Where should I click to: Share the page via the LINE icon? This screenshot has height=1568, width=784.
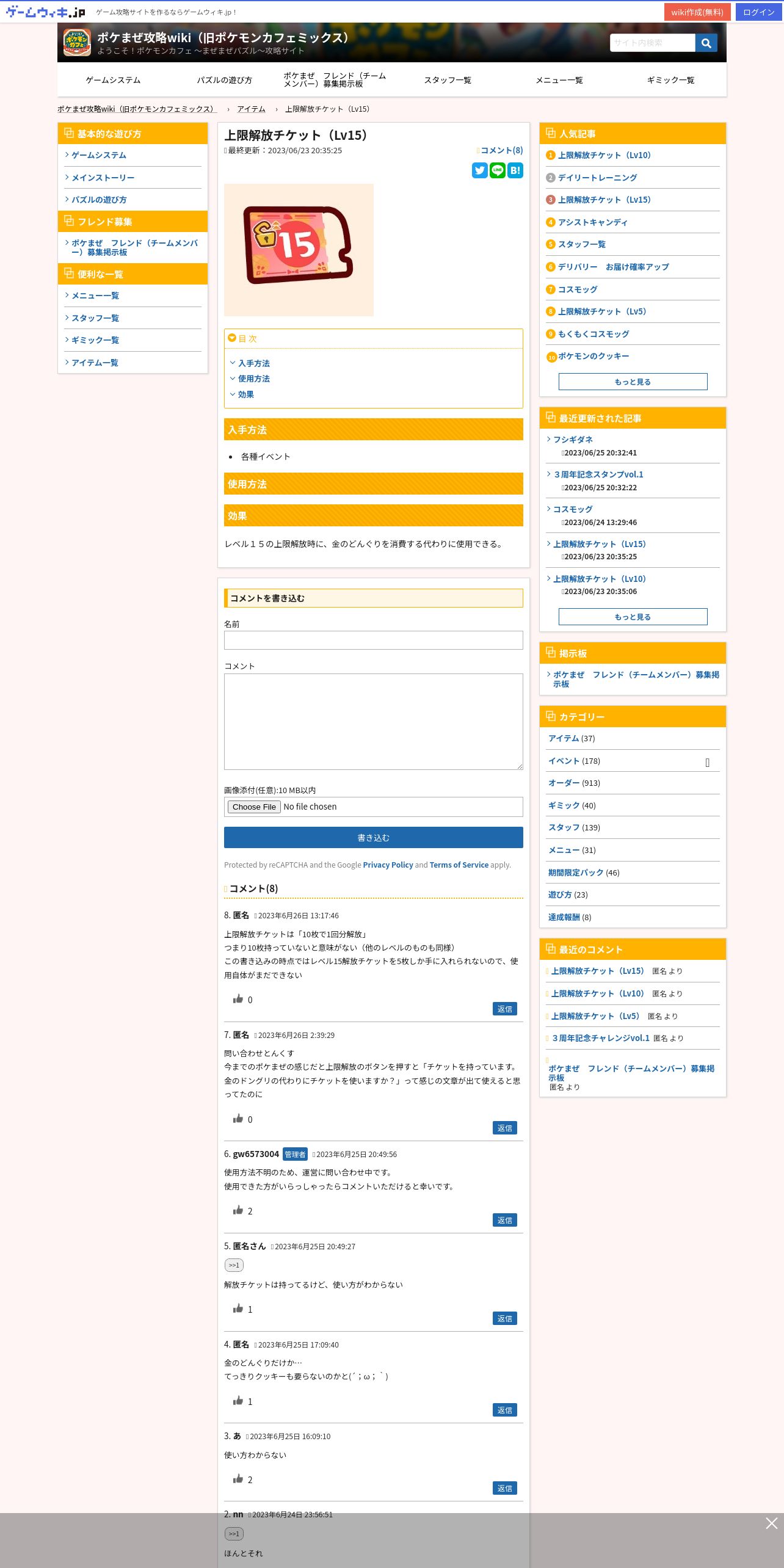(x=498, y=170)
